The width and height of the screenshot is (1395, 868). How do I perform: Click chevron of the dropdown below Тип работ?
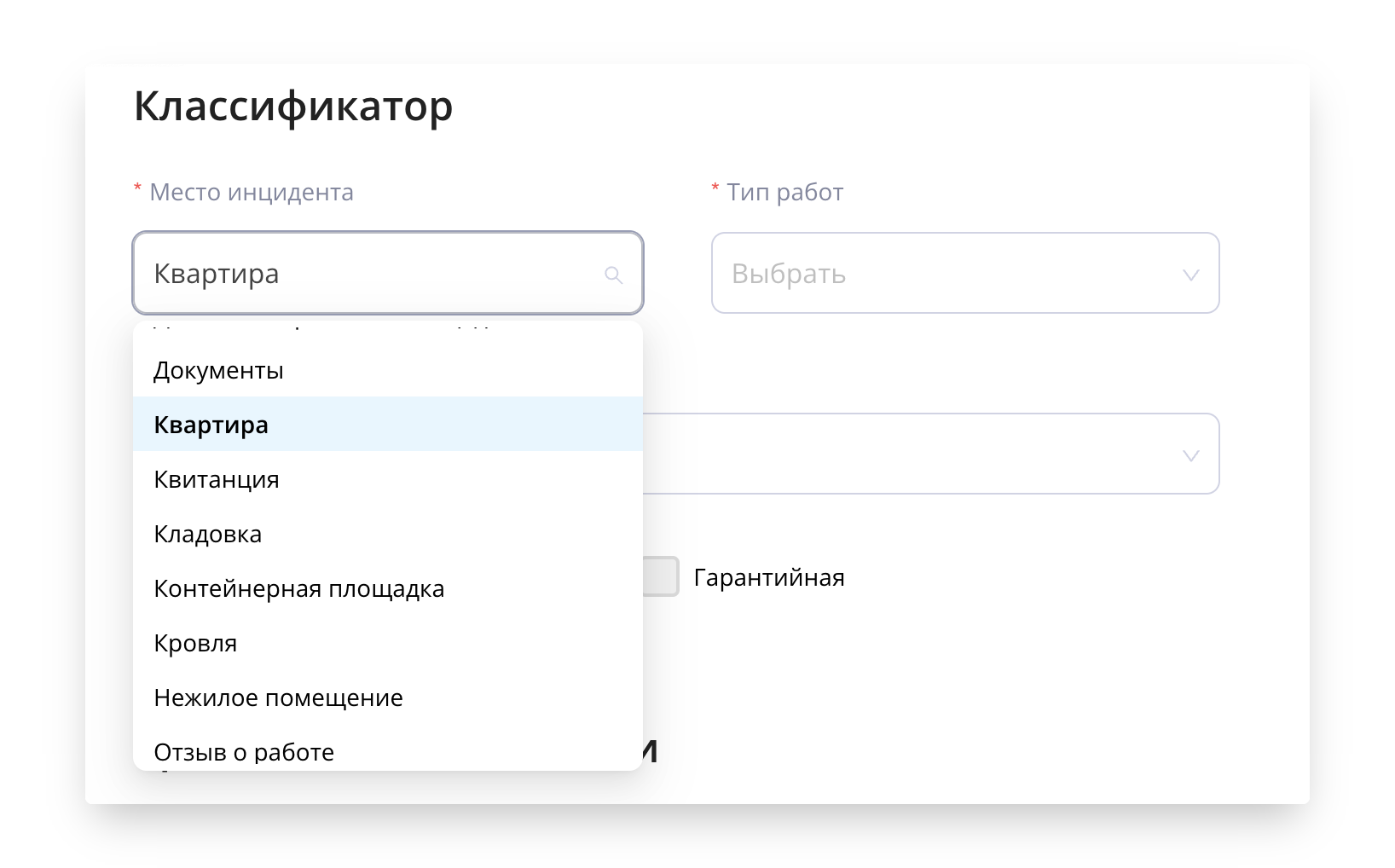1190,455
